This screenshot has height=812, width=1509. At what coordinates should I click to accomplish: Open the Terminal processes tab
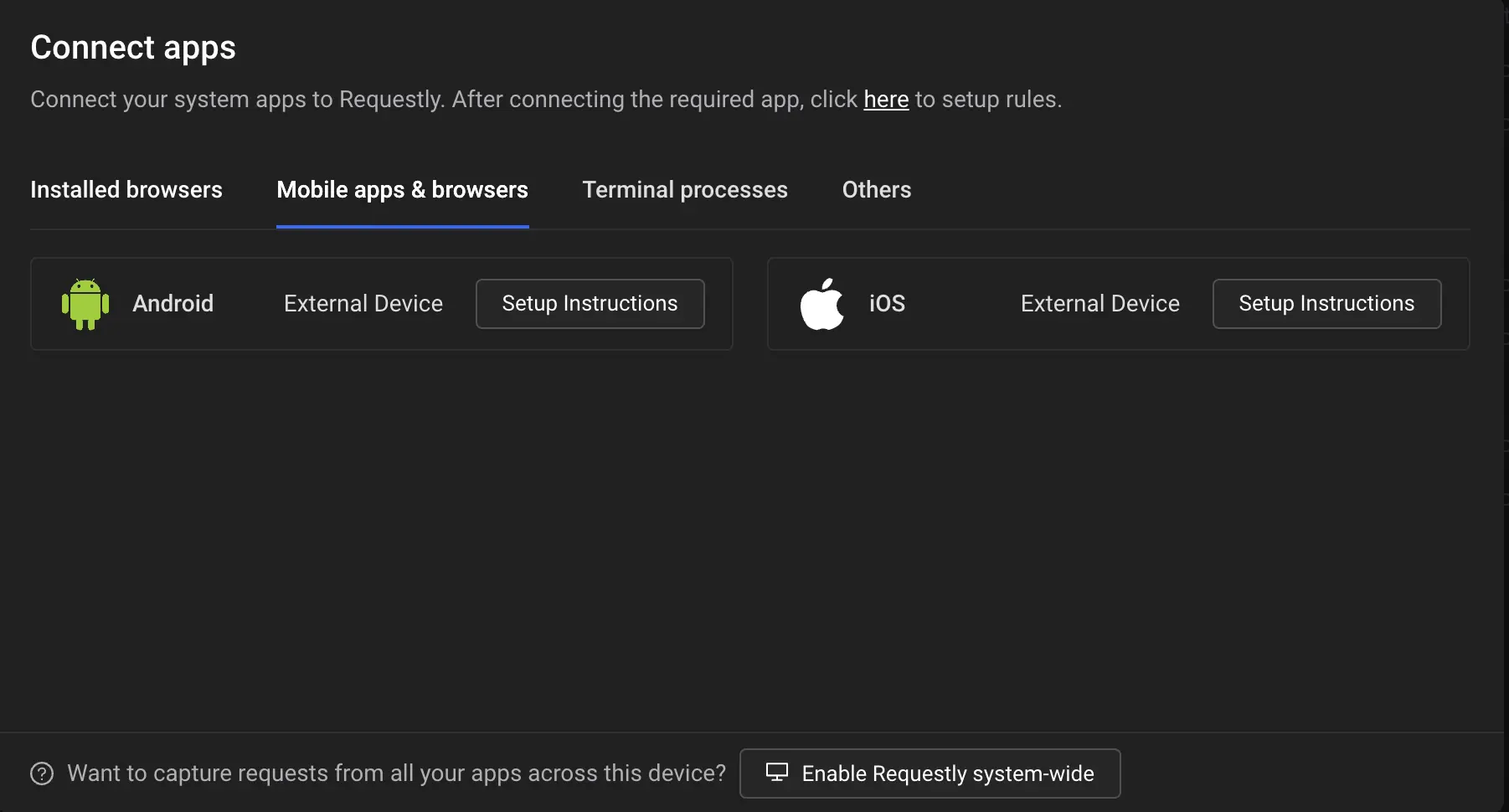click(x=685, y=190)
